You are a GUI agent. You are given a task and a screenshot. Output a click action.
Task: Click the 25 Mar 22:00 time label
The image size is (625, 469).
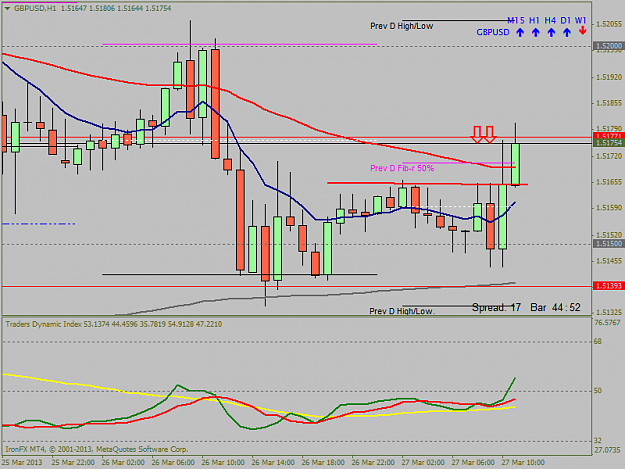coord(73,462)
